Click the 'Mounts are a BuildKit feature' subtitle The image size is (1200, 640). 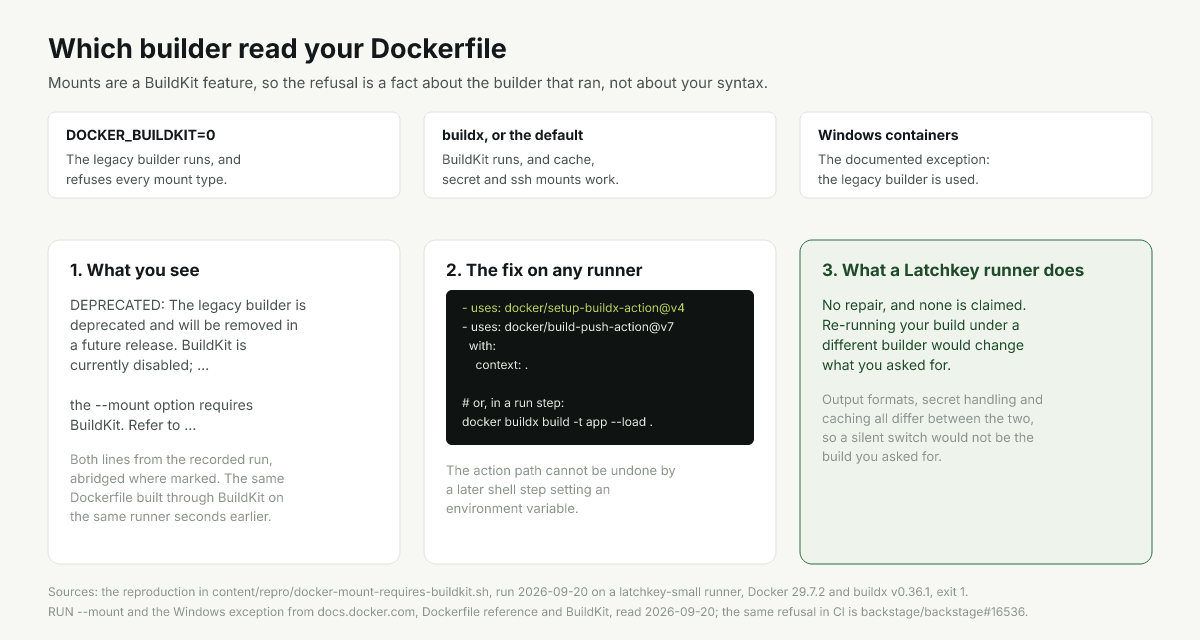point(408,83)
